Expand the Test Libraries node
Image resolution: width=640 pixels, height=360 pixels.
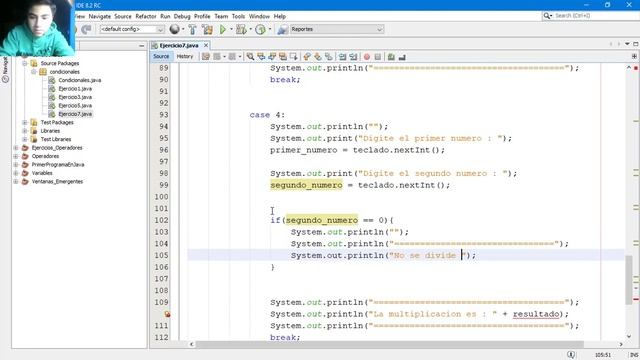(x=25, y=139)
